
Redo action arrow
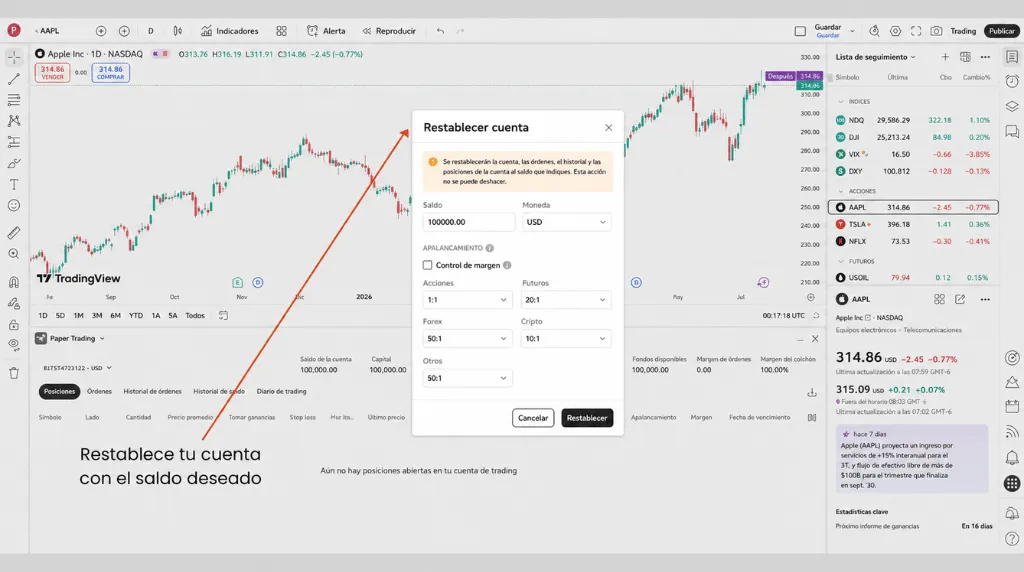point(460,31)
